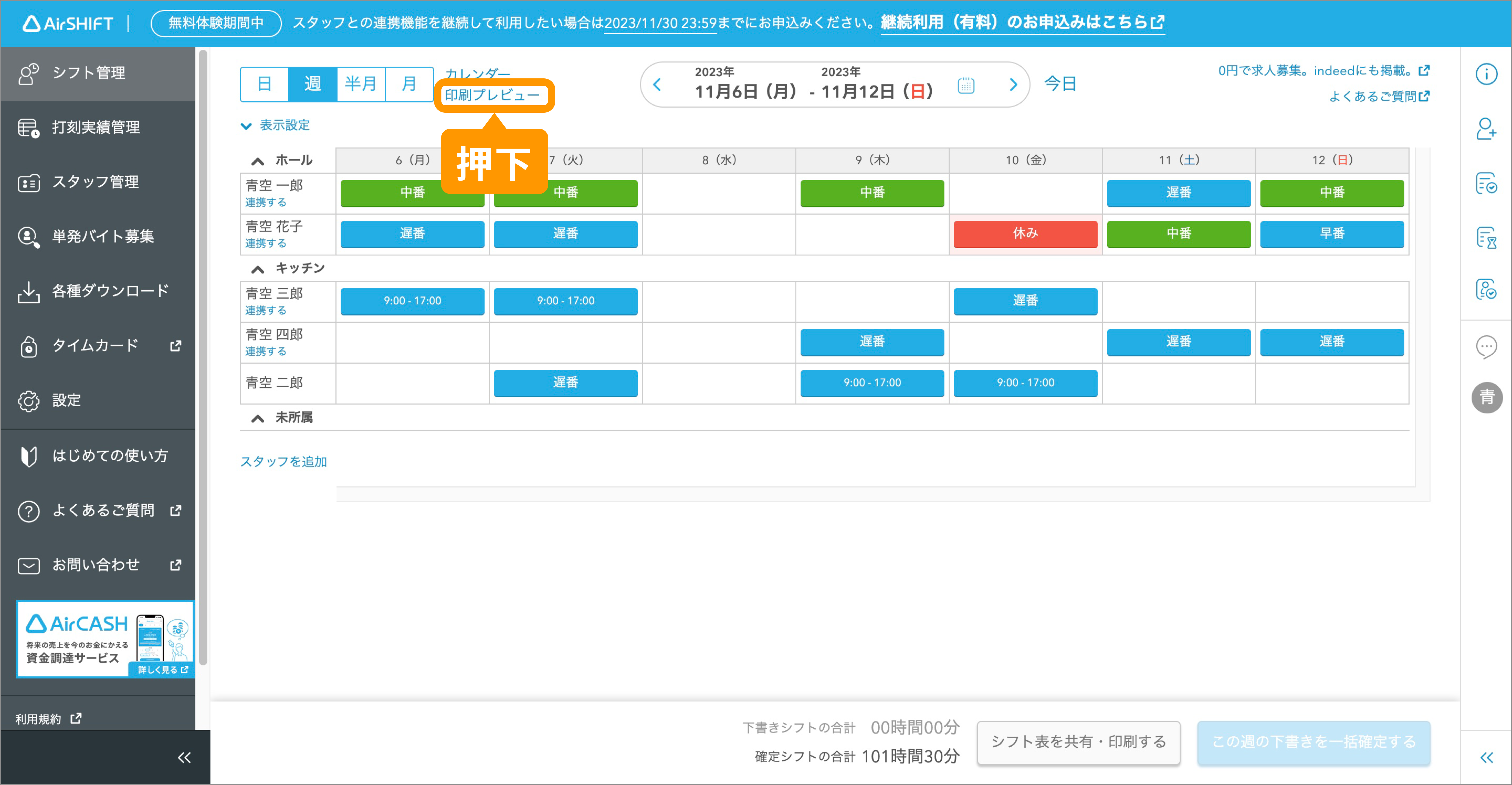Open 各種ダウンロード in sidebar

coord(97,291)
